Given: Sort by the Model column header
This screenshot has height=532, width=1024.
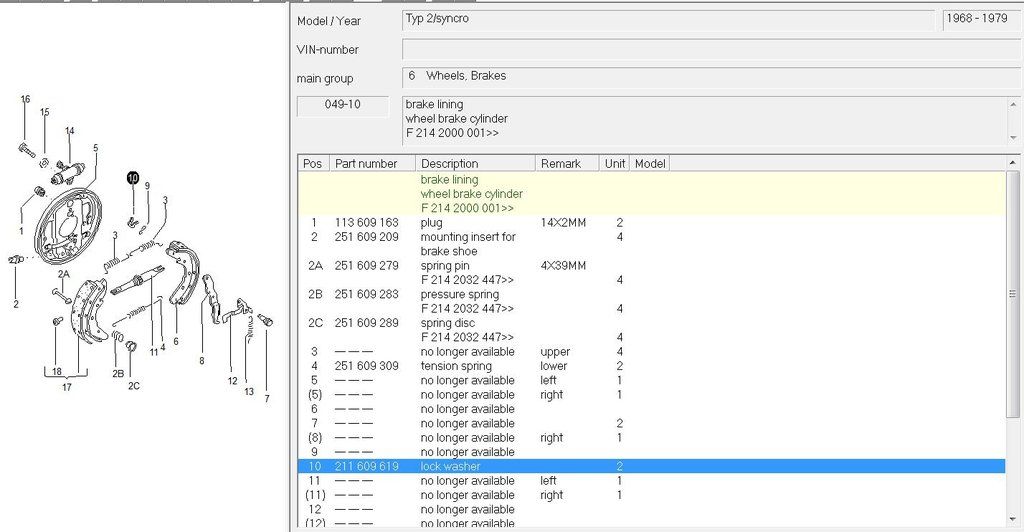Looking at the screenshot, I should coord(650,163).
